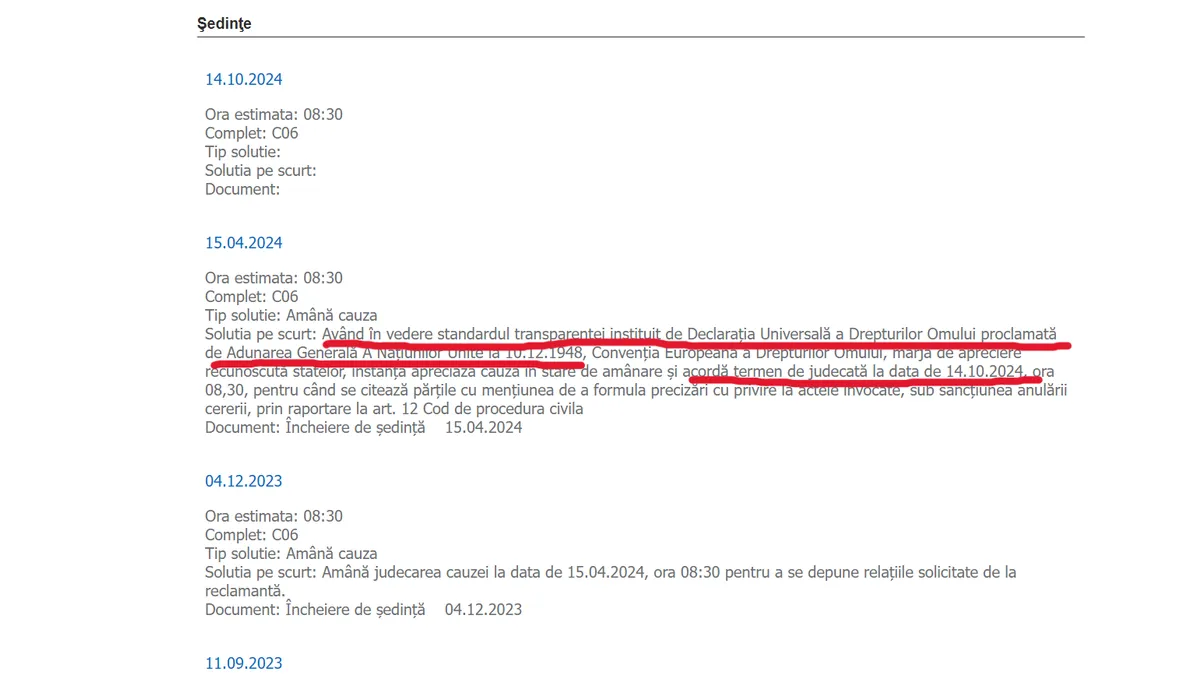1200x675 pixels.
Task: Click Complet: C06 under the 15.04.2024 session
Action: [x=251, y=297]
